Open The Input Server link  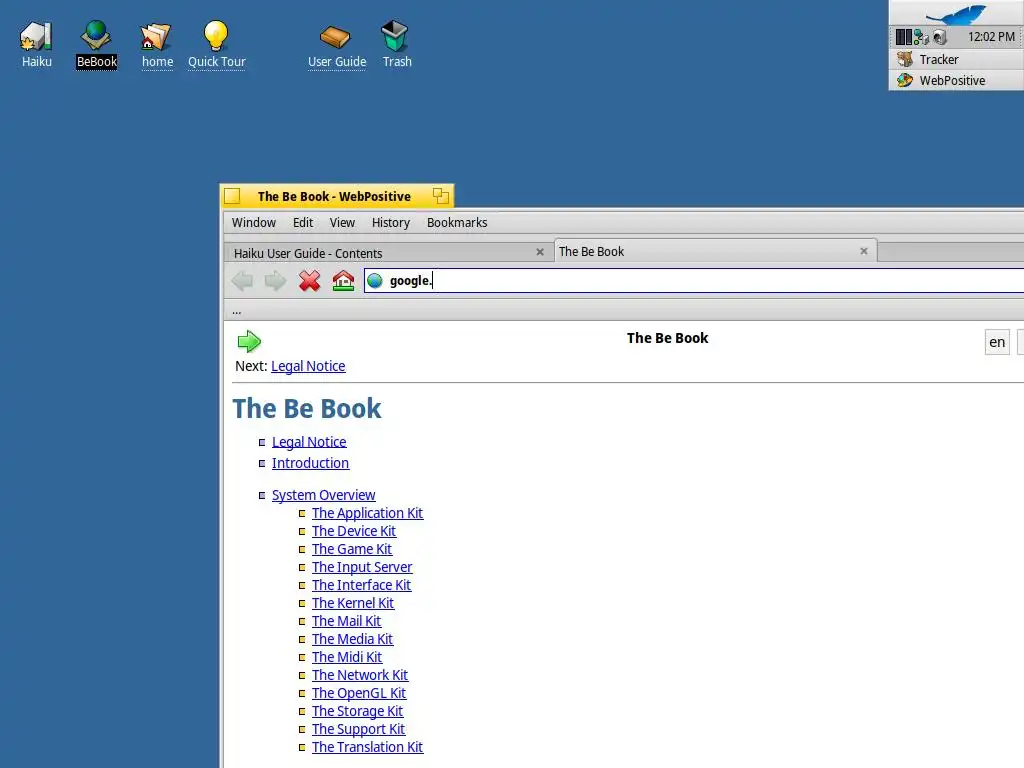(362, 567)
